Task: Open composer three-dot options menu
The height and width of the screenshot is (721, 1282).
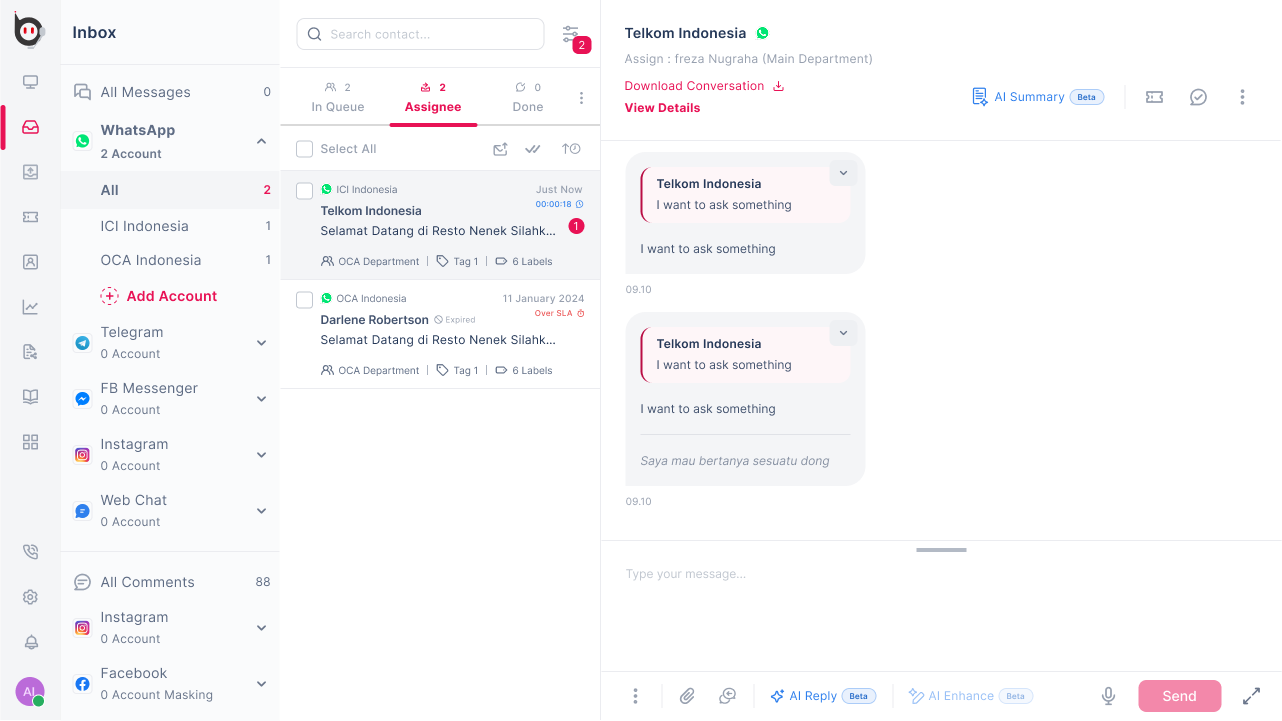Action: 635,696
